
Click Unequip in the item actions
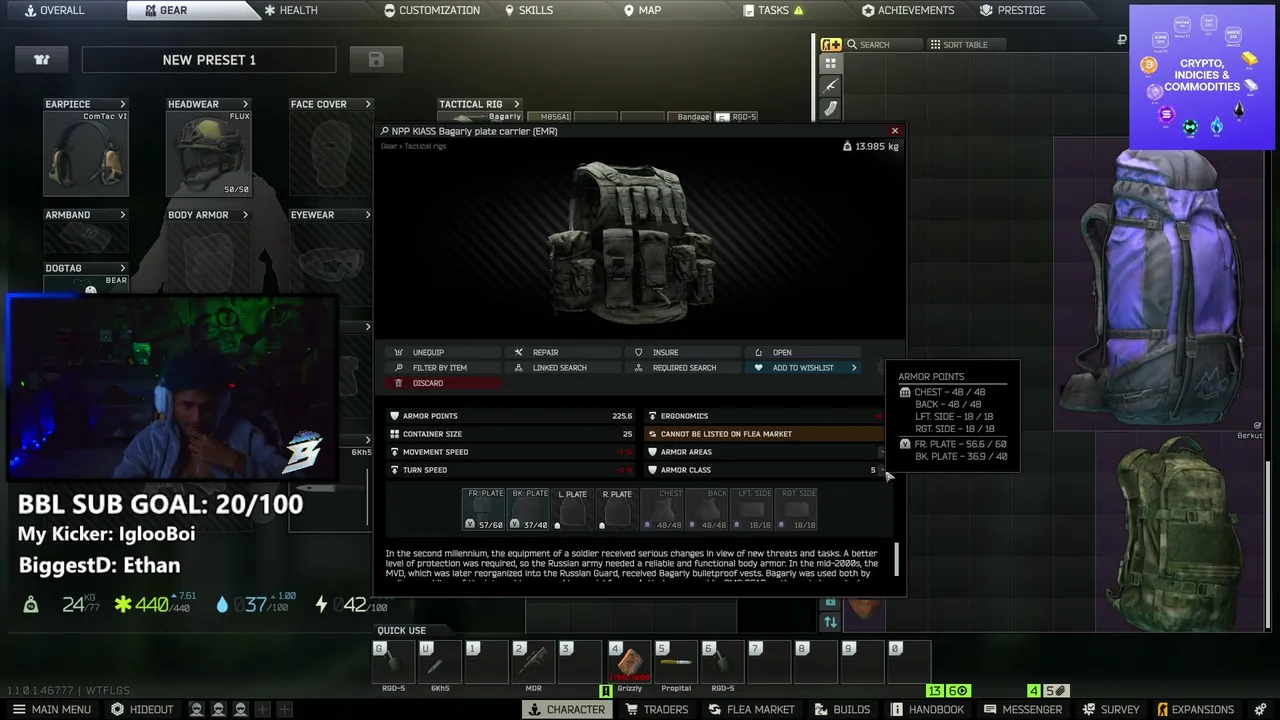pyautogui.click(x=441, y=352)
